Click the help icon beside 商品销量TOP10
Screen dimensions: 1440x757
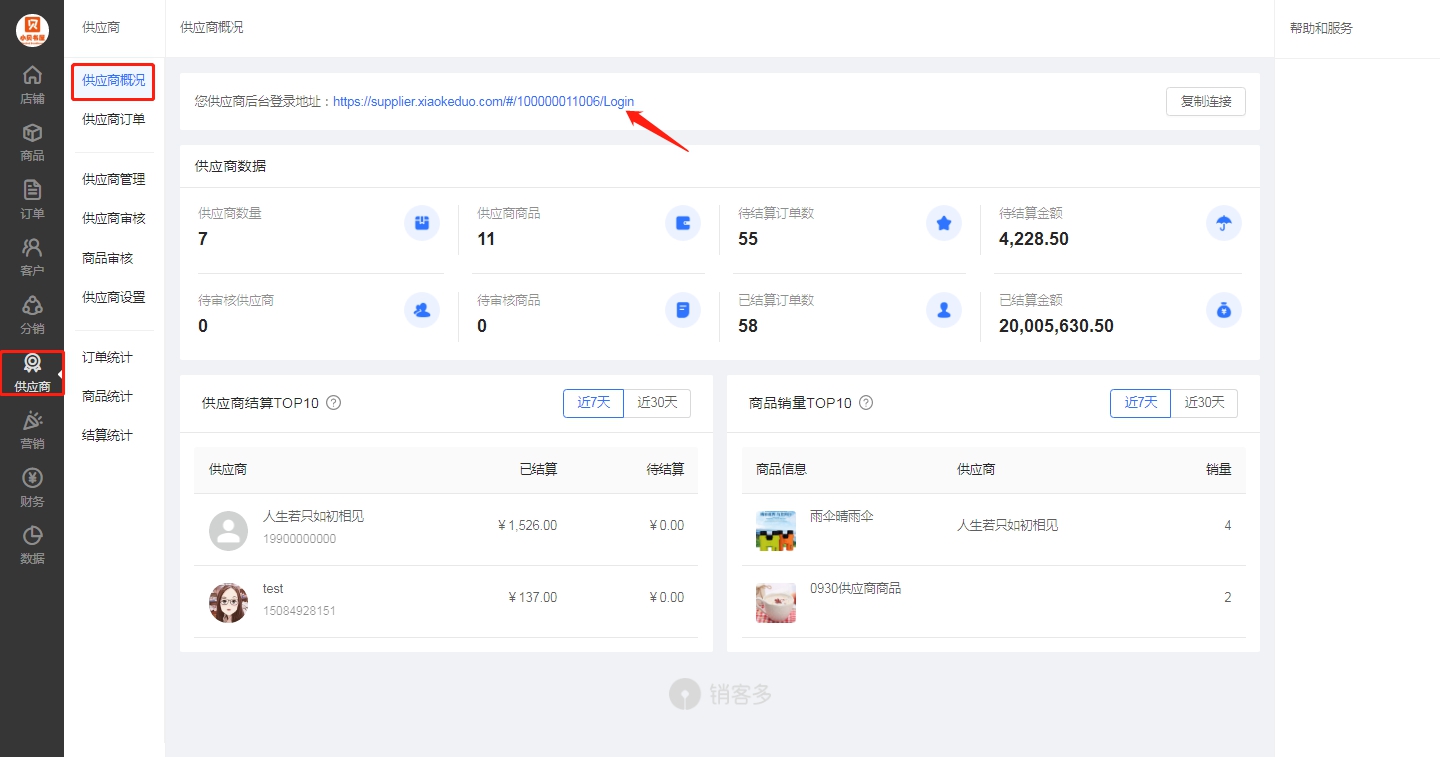[x=866, y=403]
